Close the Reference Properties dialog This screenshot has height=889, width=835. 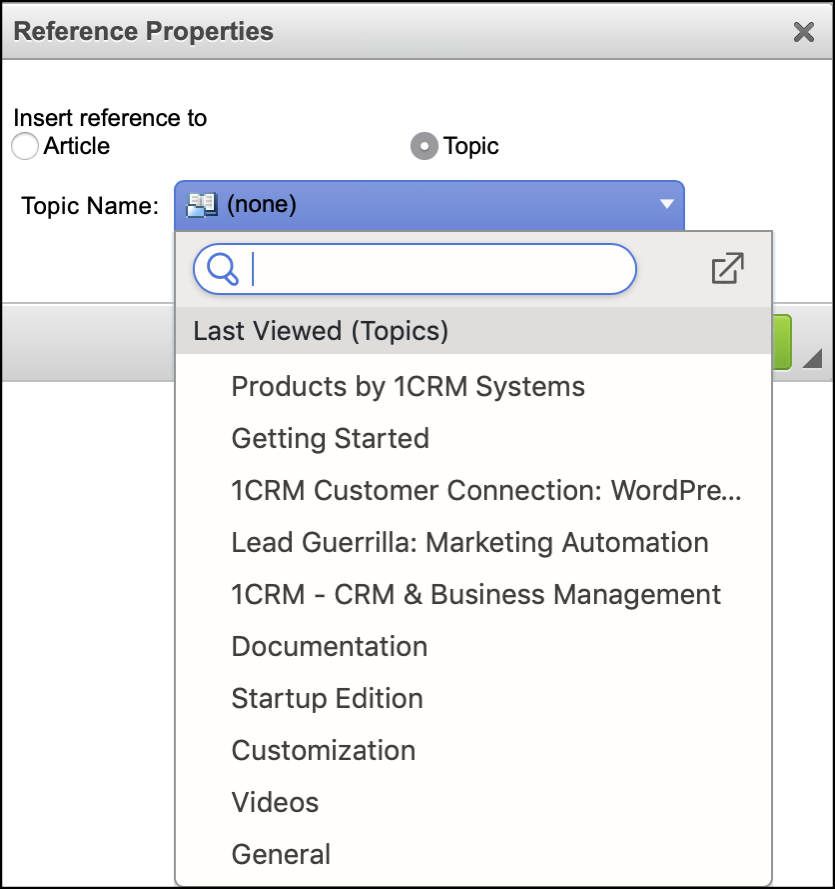pyautogui.click(x=803, y=32)
